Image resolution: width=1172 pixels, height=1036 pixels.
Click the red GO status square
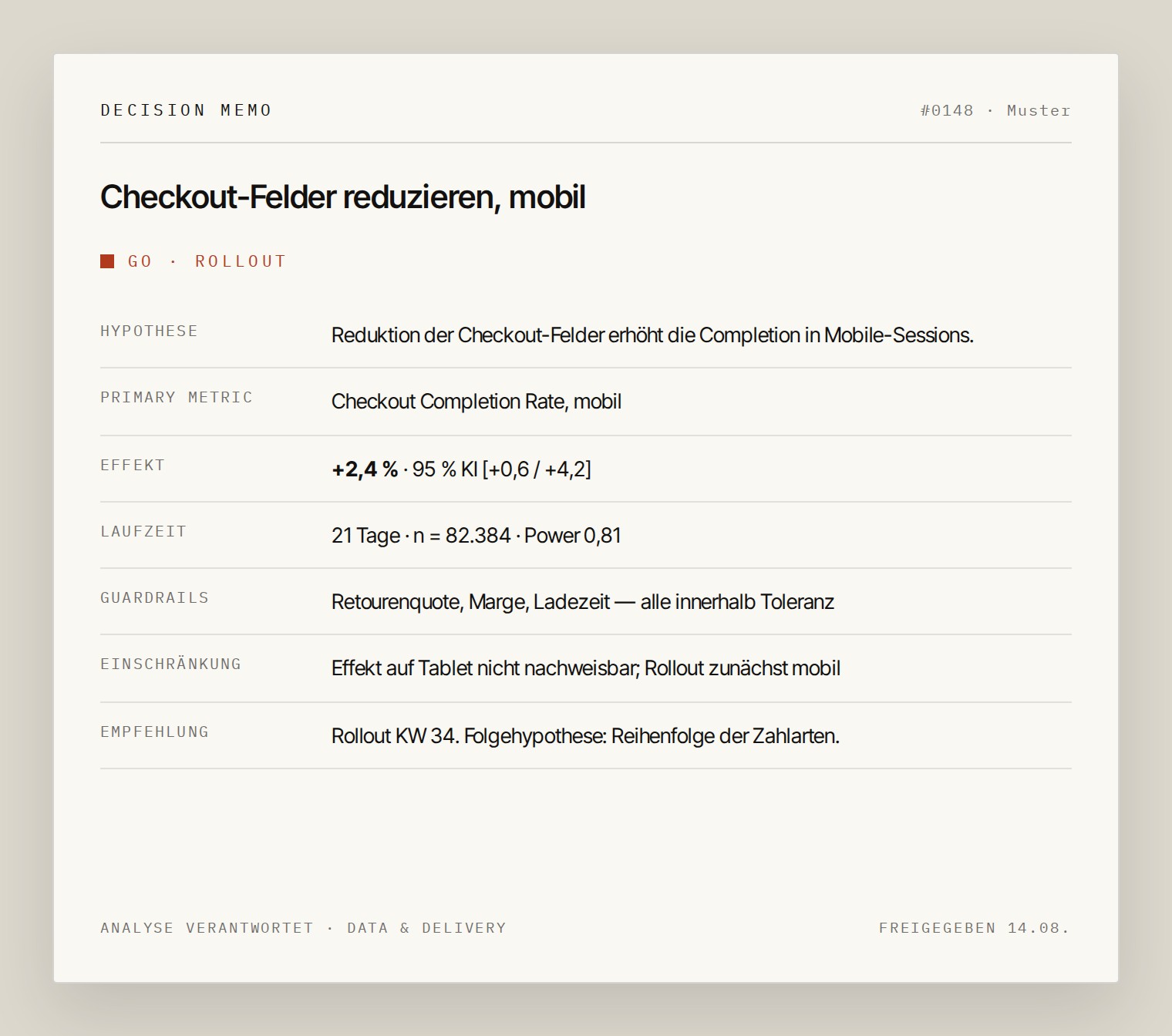tap(107, 261)
